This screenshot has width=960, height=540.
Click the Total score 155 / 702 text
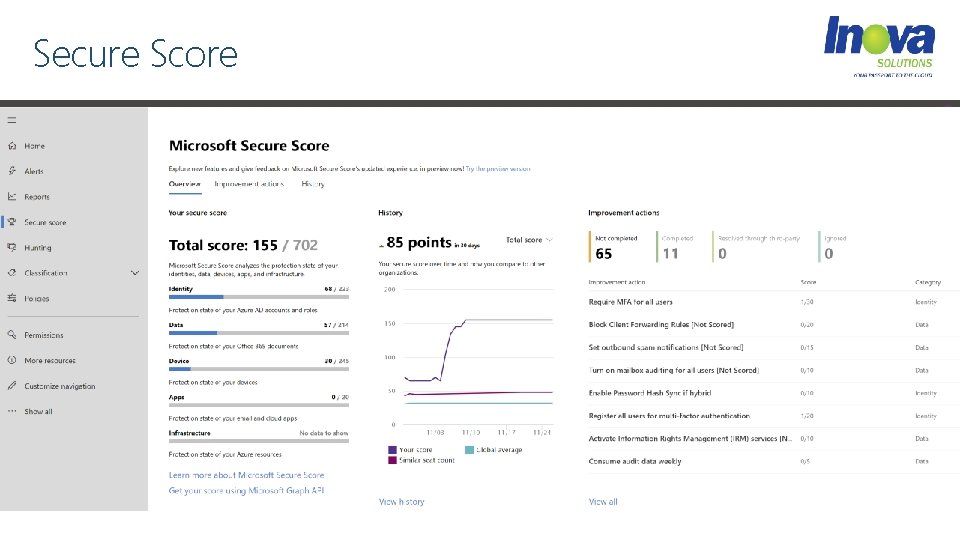tap(243, 245)
